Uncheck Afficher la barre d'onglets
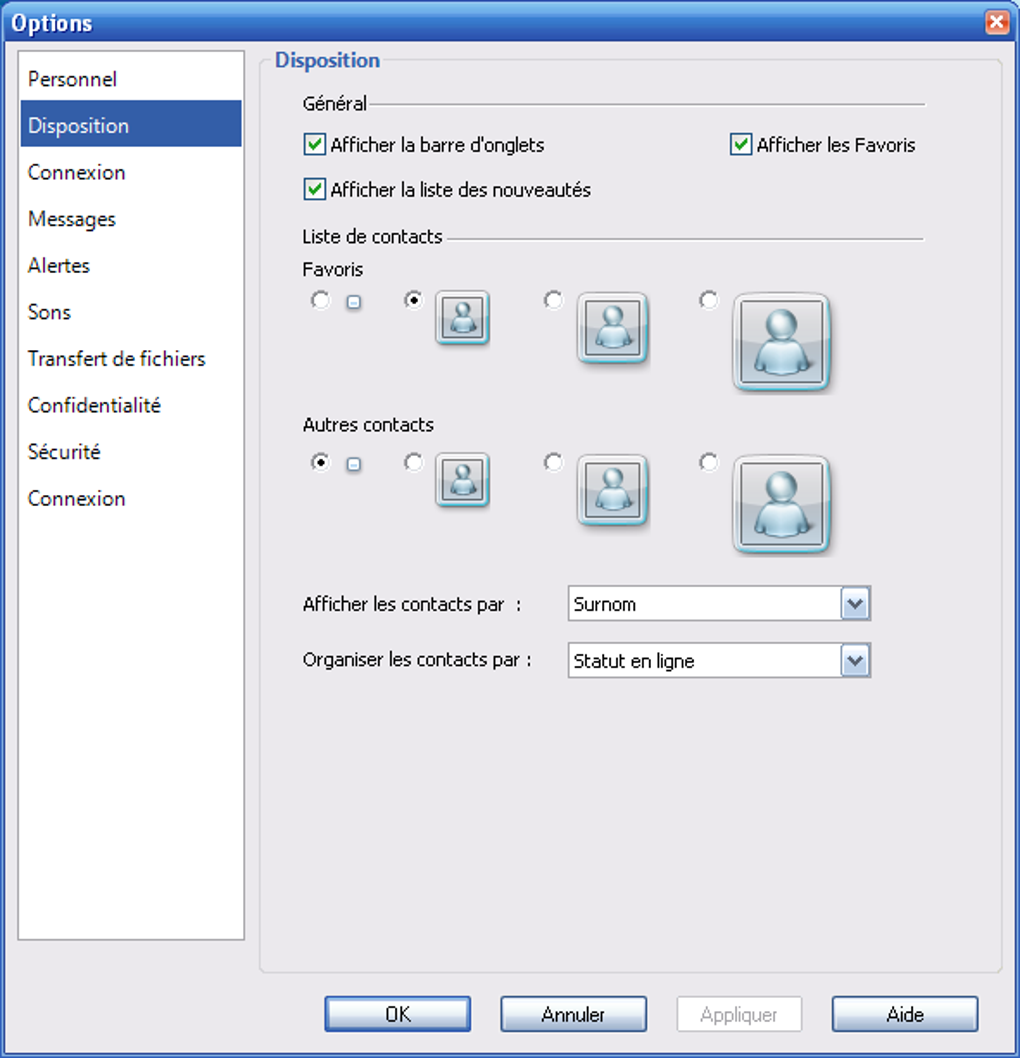The height and width of the screenshot is (1058, 1020). [314, 144]
